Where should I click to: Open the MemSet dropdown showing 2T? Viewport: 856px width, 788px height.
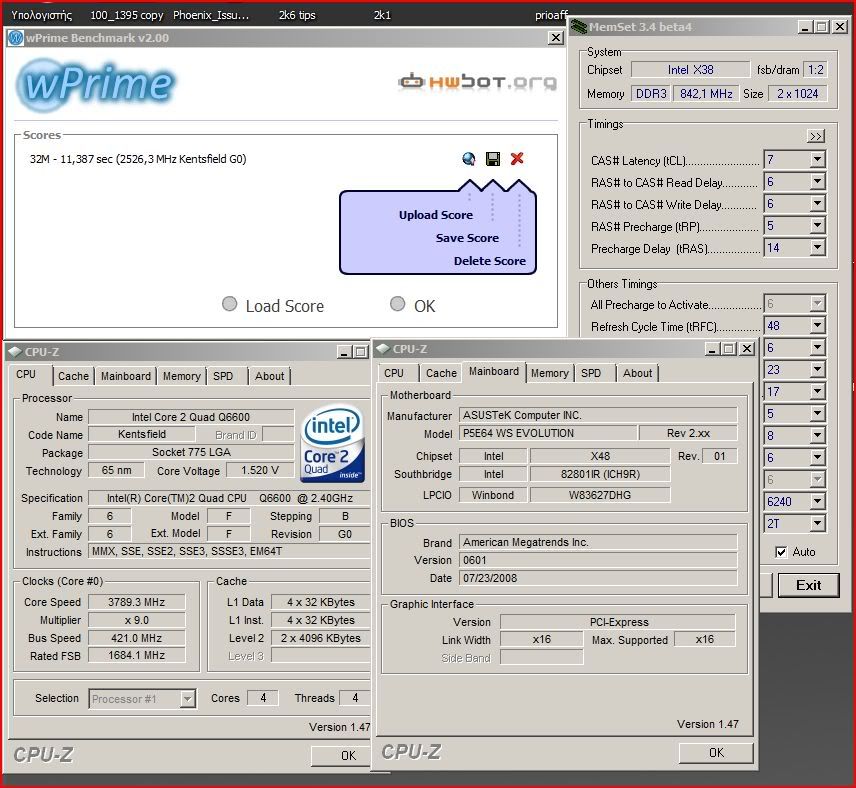(817, 523)
